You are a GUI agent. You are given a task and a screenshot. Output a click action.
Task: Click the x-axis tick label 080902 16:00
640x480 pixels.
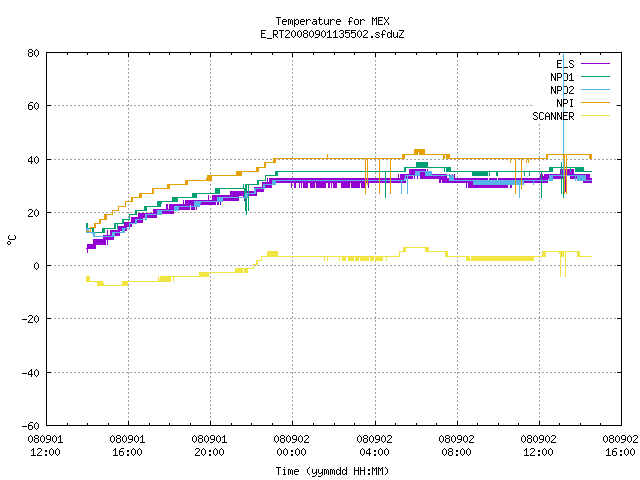pyautogui.click(x=620, y=446)
